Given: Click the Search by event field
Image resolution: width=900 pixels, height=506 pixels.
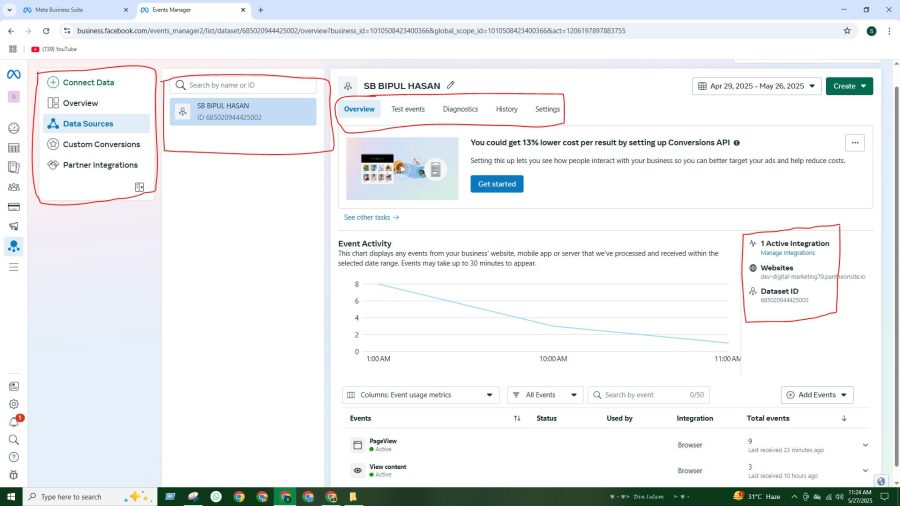Looking at the screenshot, I should pyautogui.click(x=648, y=395).
